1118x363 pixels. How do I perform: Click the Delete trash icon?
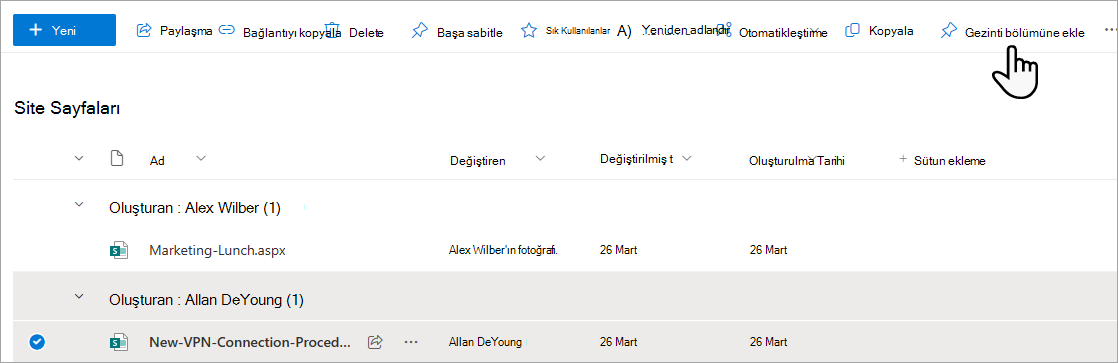pos(333,31)
